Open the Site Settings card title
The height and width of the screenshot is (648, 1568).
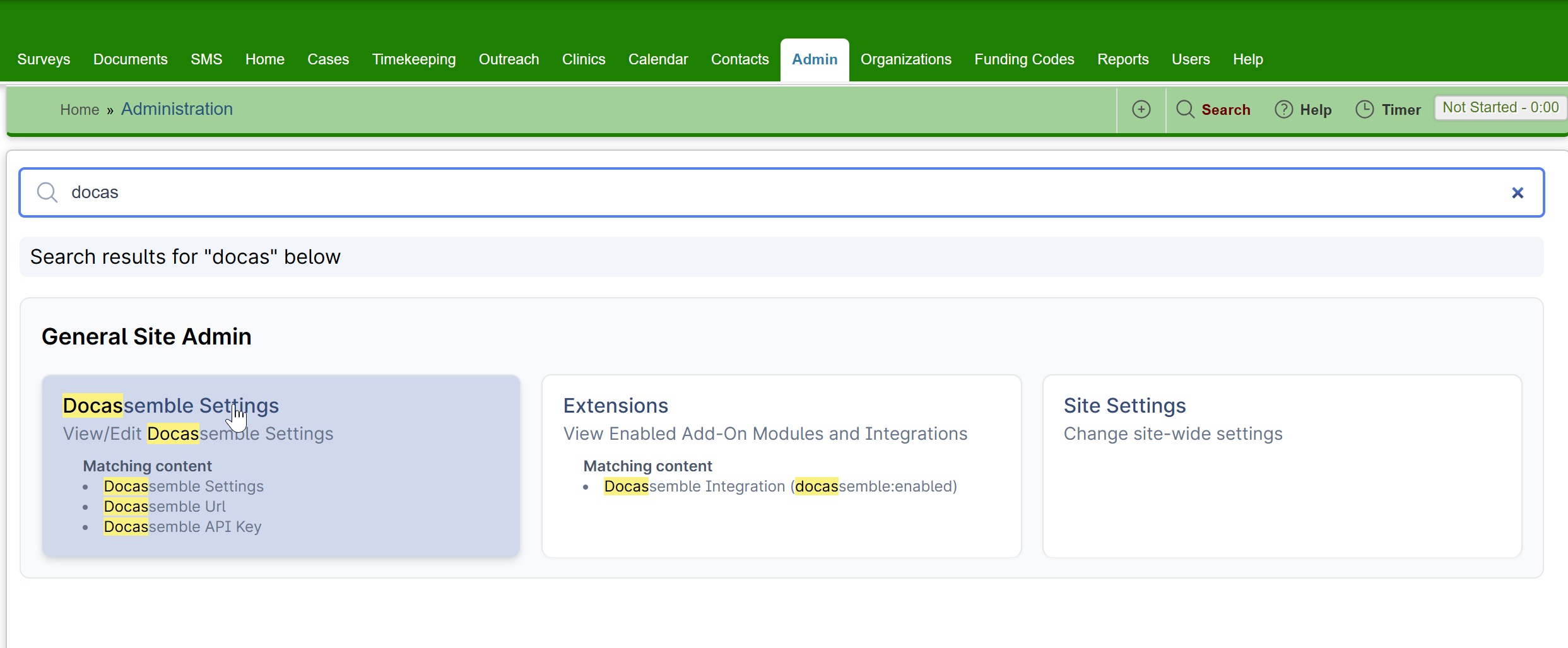click(1124, 406)
